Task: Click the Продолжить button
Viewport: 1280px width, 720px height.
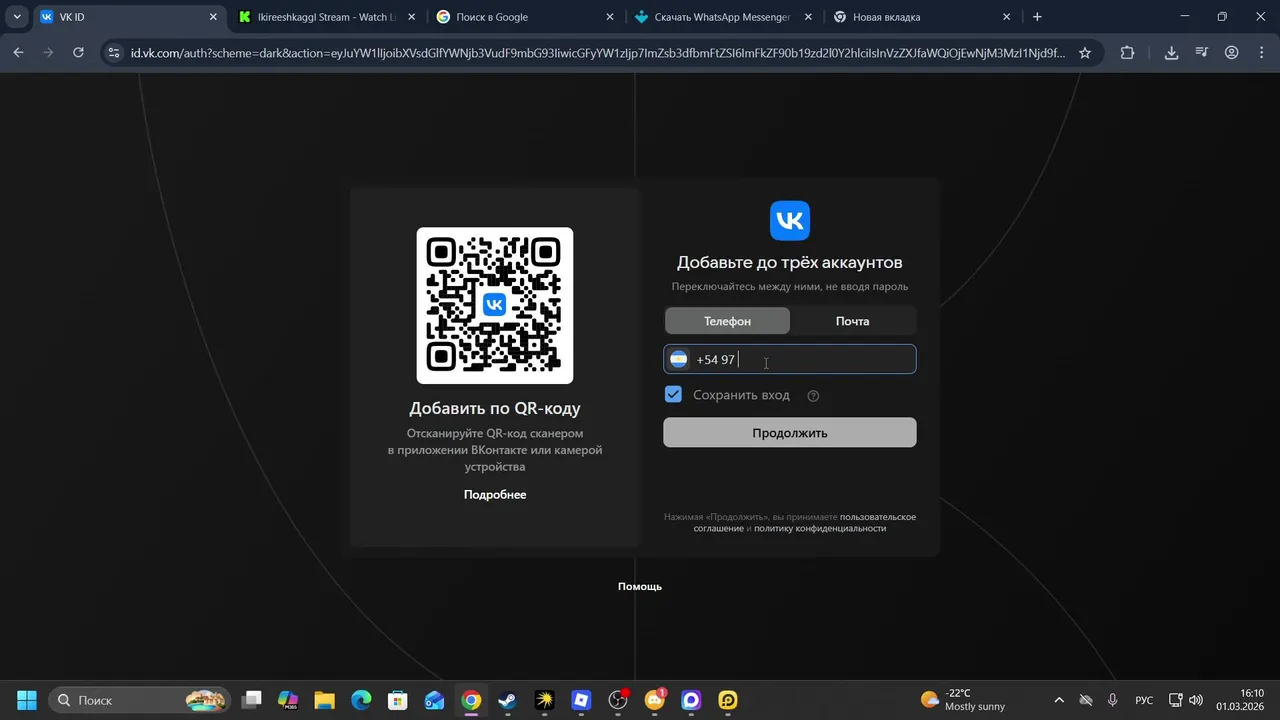Action: pos(790,433)
